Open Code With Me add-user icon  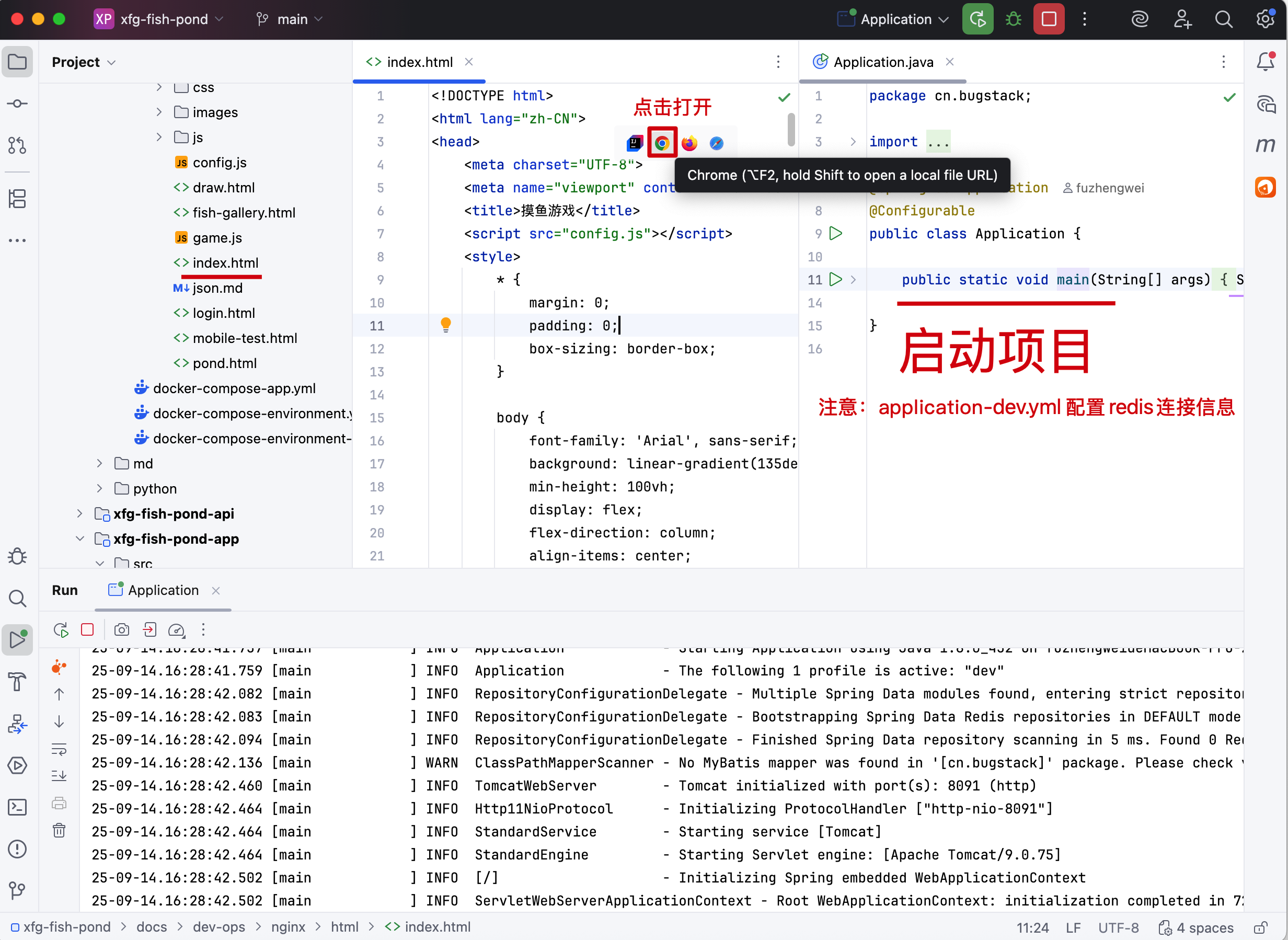(x=1182, y=19)
